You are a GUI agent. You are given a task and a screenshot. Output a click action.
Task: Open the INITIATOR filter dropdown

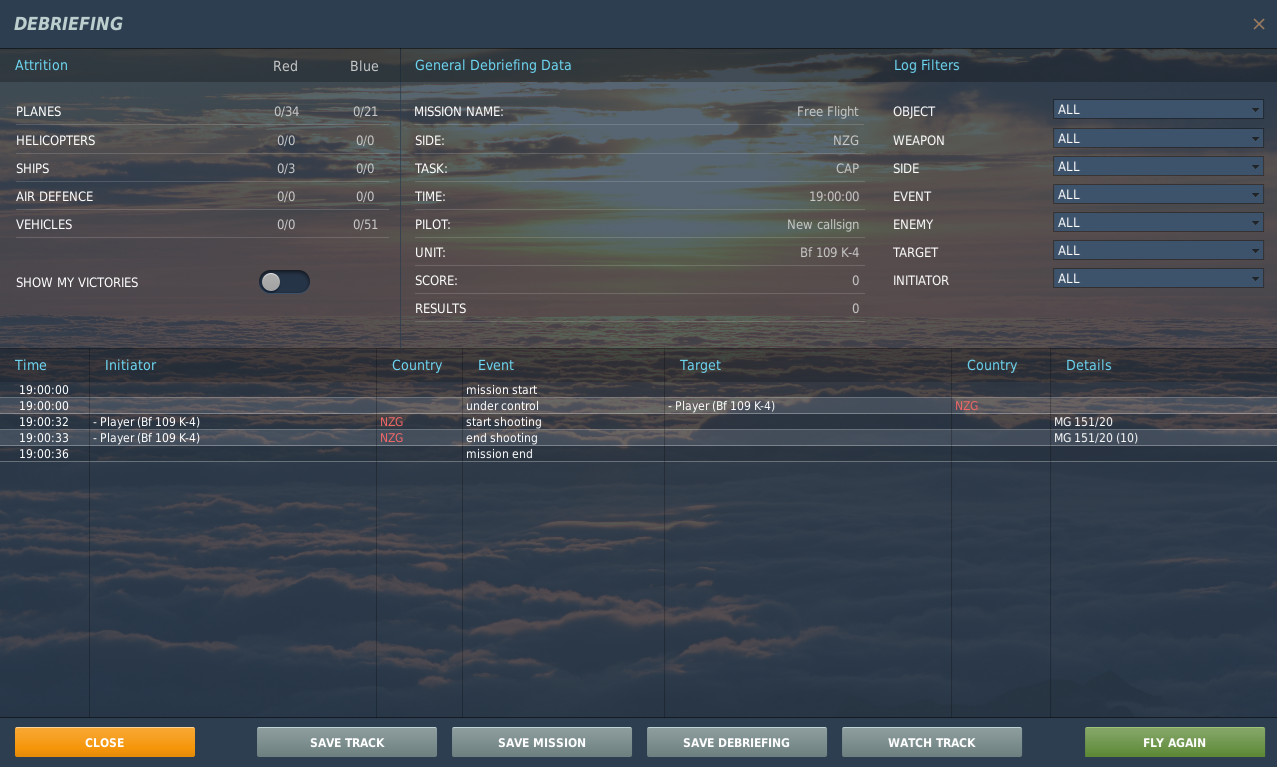[x=1157, y=279]
